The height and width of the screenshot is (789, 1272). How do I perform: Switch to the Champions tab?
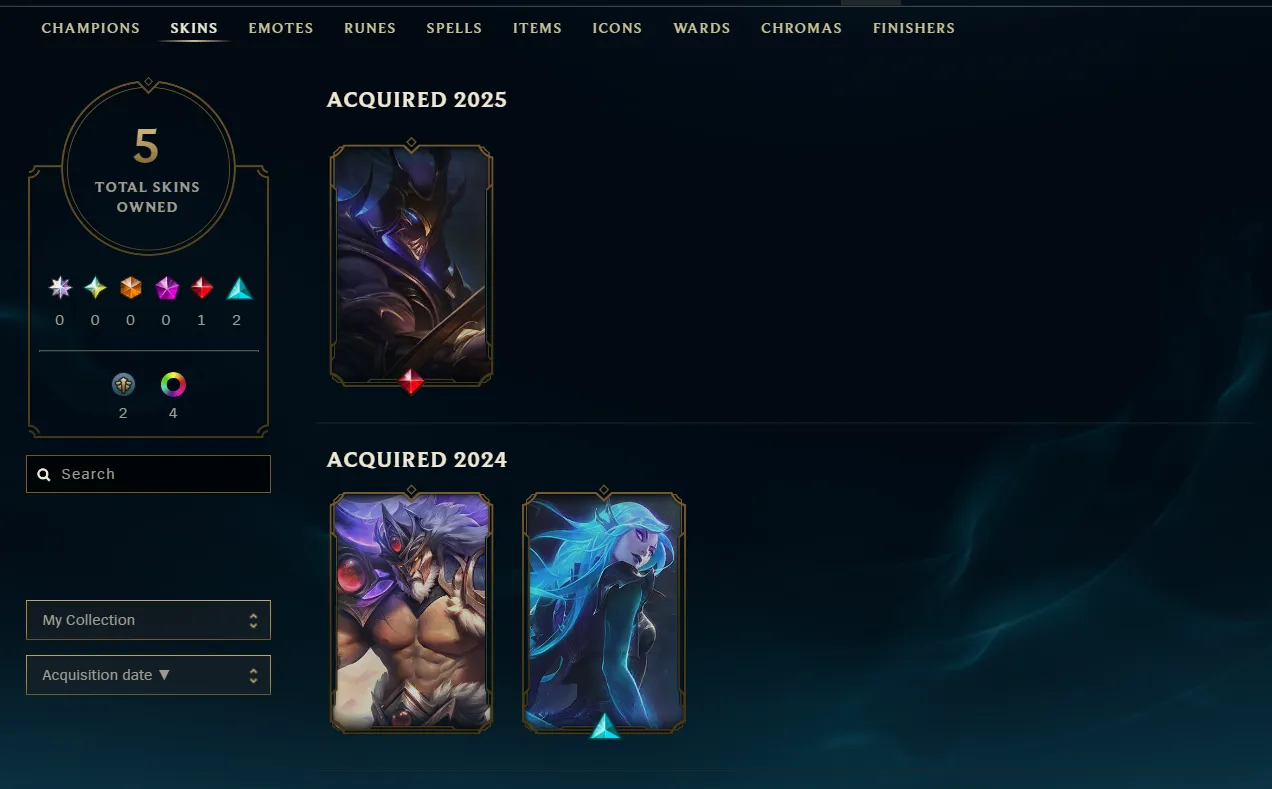[x=91, y=28]
